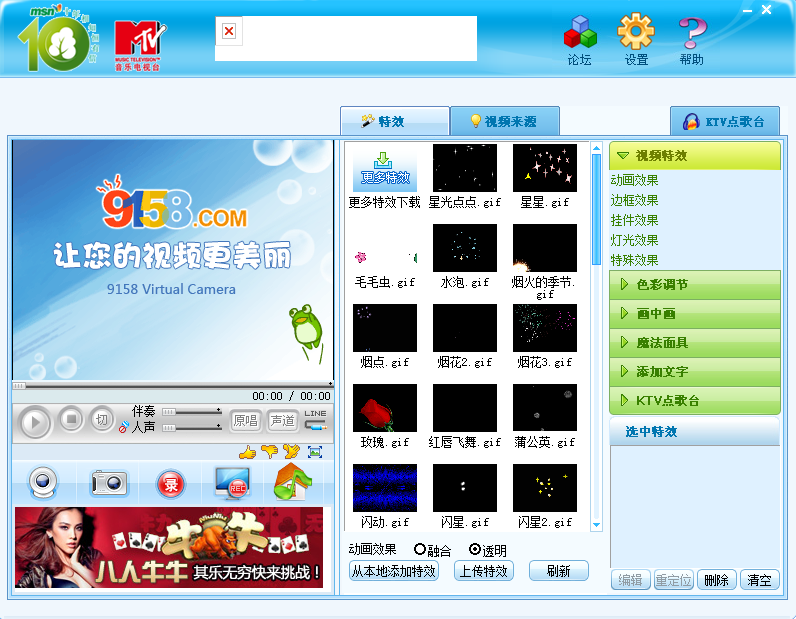Select the 闪动.gif effect thumbnail
Screen dimensions: 796x619
coord(385,488)
